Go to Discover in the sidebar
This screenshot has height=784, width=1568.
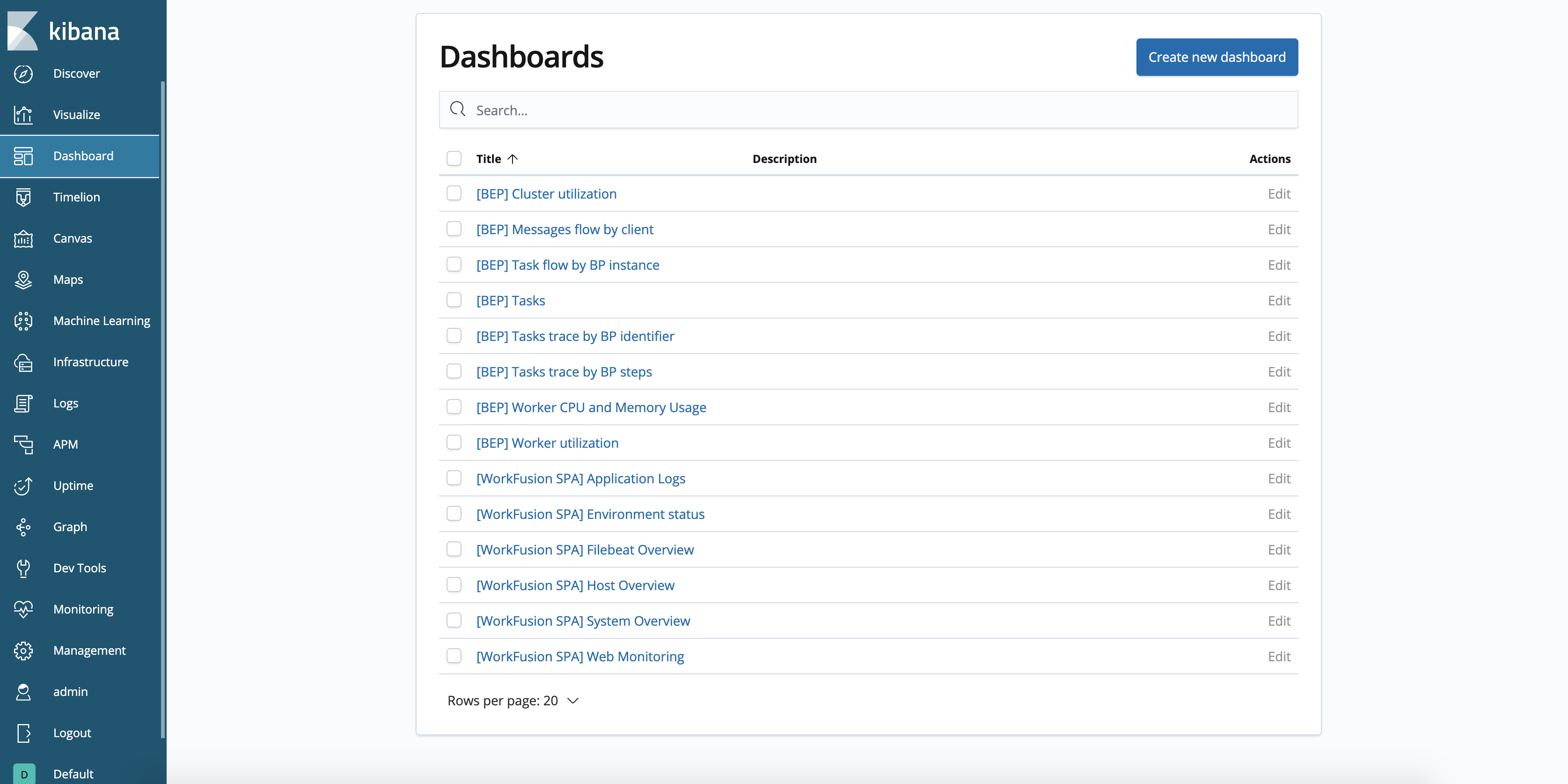(76, 74)
